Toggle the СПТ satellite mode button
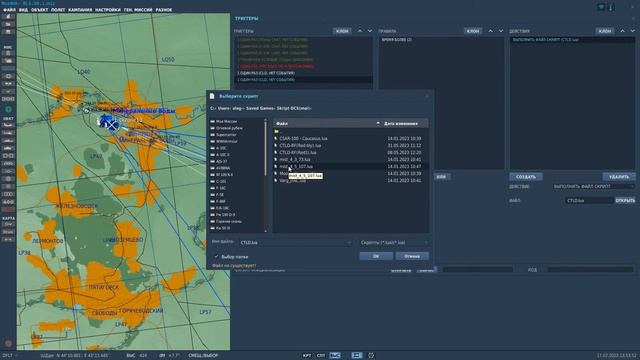This screenshot has width=640, height=360. 321,356
